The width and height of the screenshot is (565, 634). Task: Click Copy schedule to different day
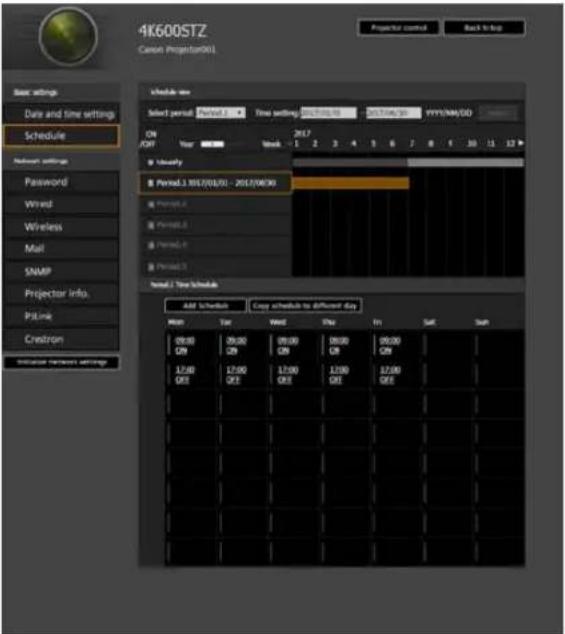(305, 306)
